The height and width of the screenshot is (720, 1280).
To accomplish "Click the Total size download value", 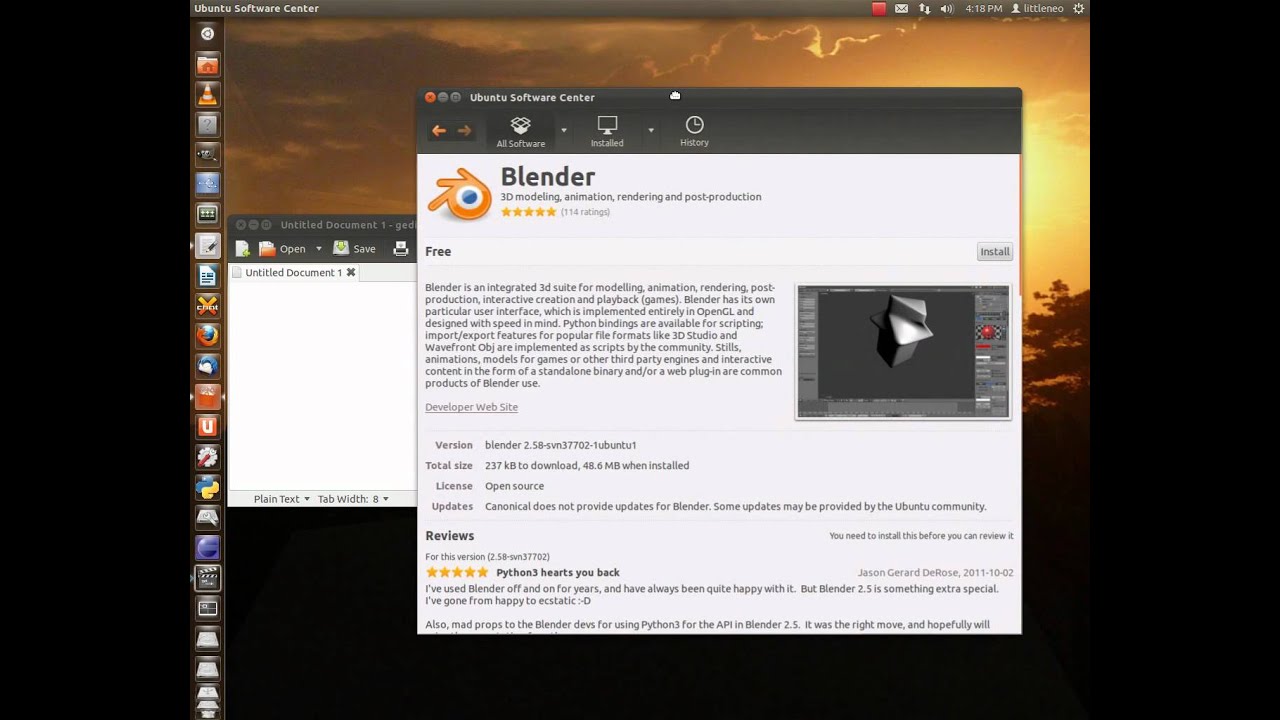I will (587, 466).
